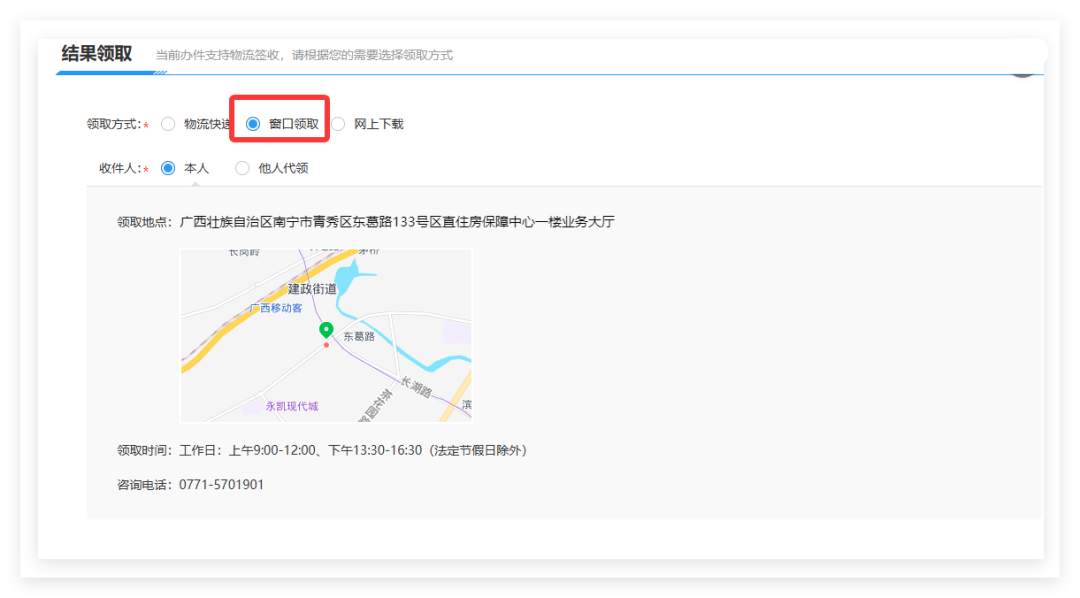Viewport: 1080px width, 598px height.
Task: Click the pickup address text line
Action: point(396,222)
